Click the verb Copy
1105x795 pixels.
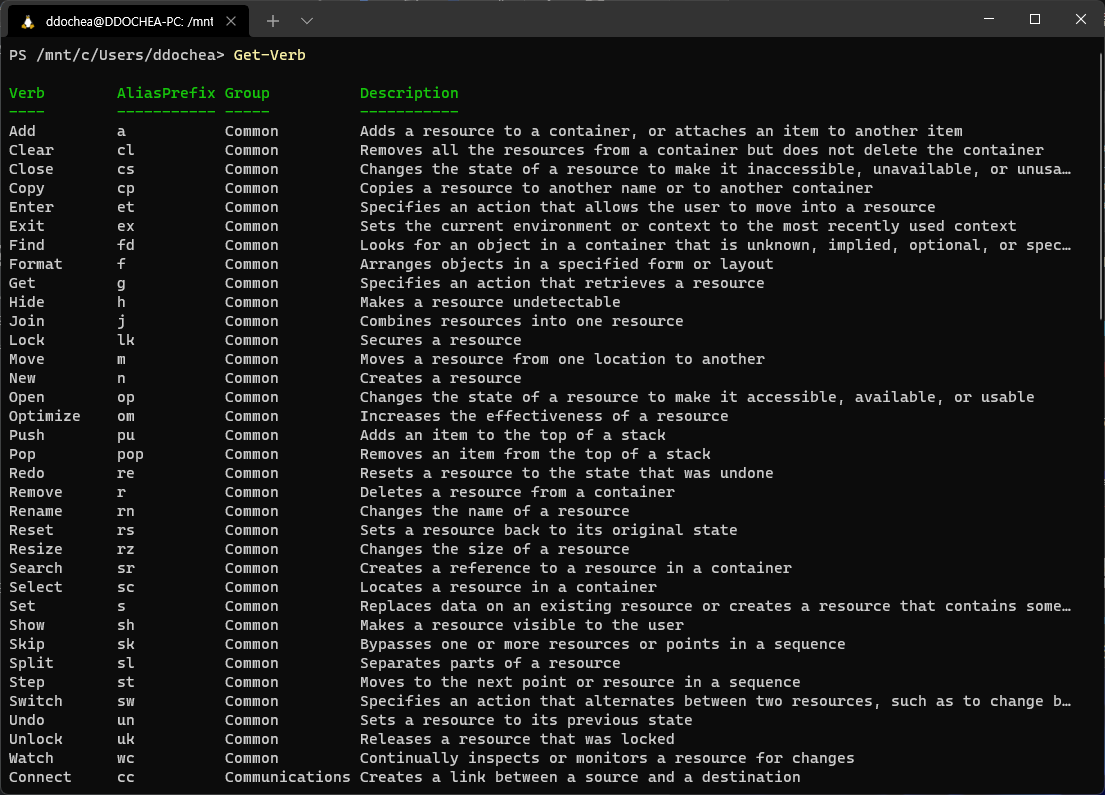(x=27, y=188)
